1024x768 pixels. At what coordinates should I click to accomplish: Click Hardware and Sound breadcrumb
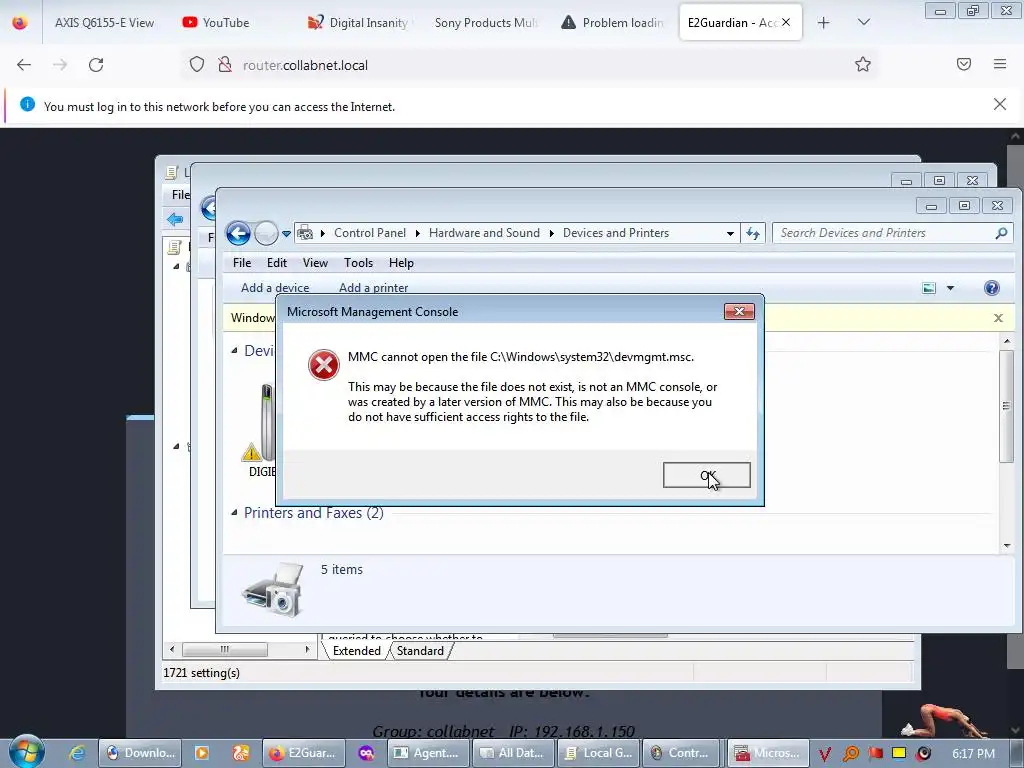[x=484, y=233]
